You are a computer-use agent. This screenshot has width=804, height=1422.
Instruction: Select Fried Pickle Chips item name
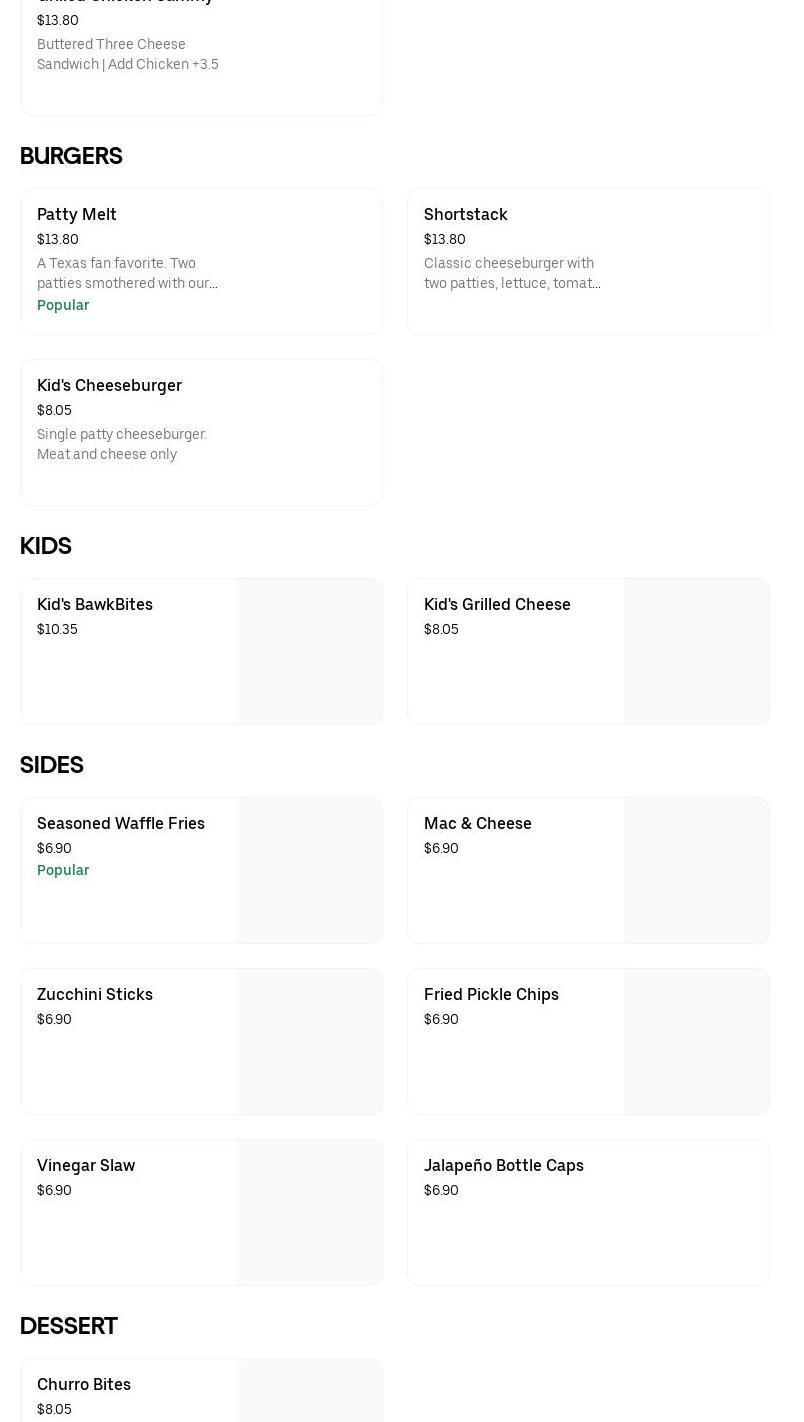point(491,994)
